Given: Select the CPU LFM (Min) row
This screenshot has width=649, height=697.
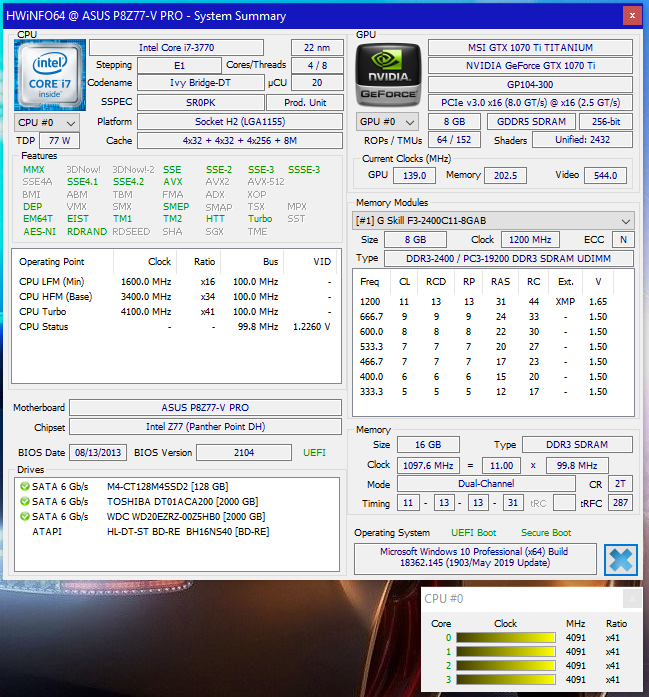Looking at the screenshot, I should pos(176,282).
